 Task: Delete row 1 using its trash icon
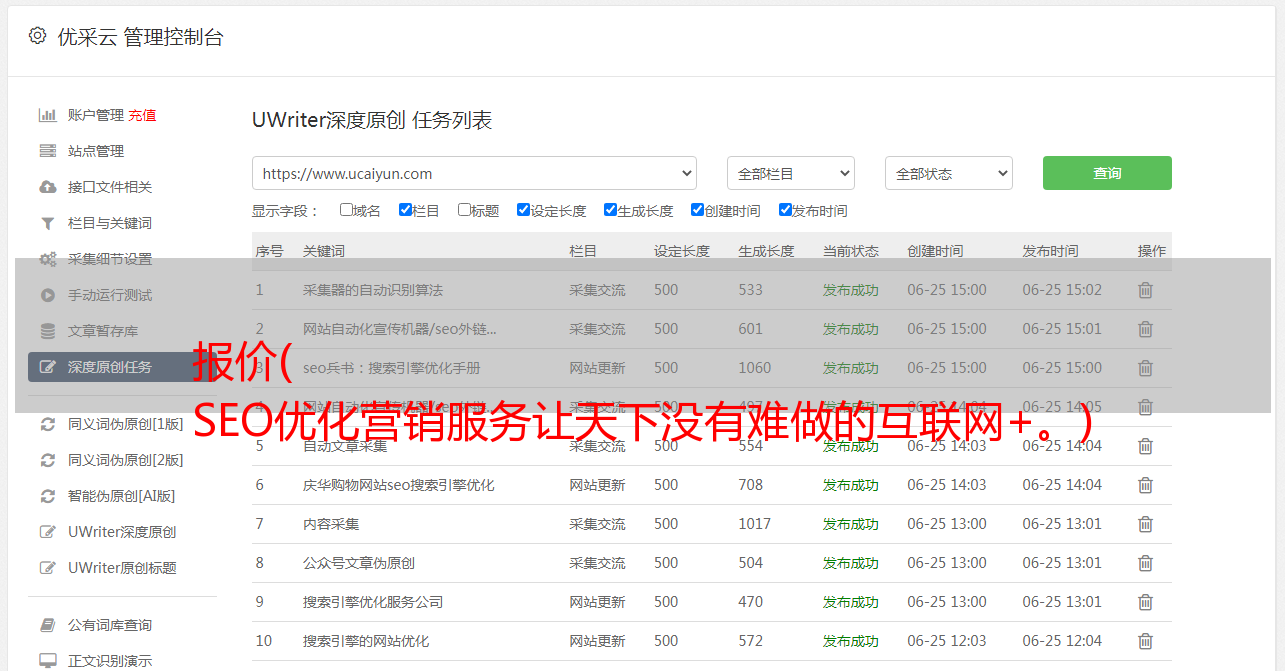point(1145,290)
